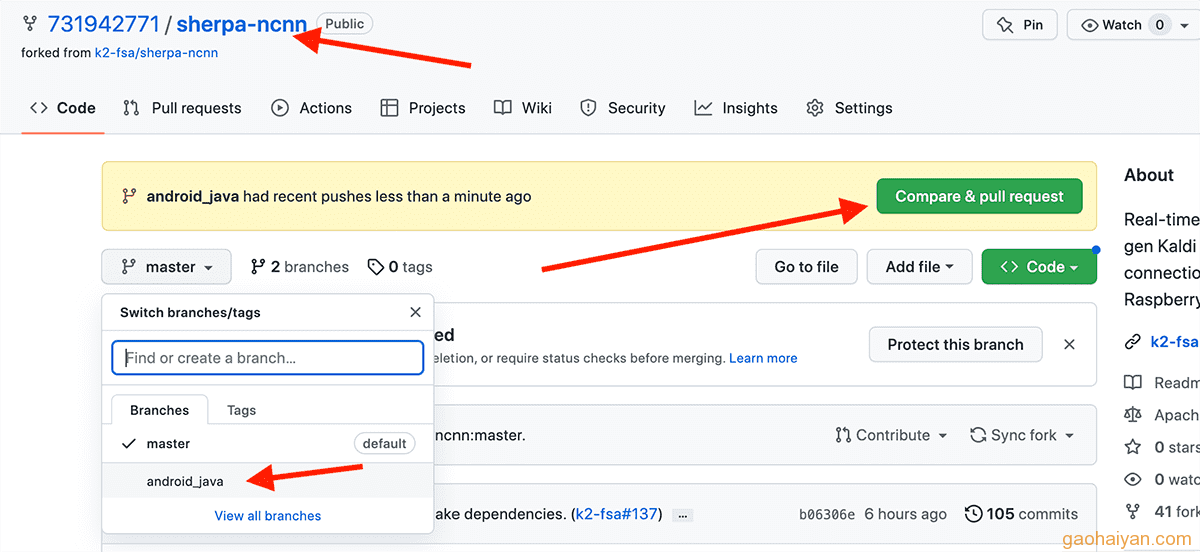View the 105 commits history

pos(1021,514)
